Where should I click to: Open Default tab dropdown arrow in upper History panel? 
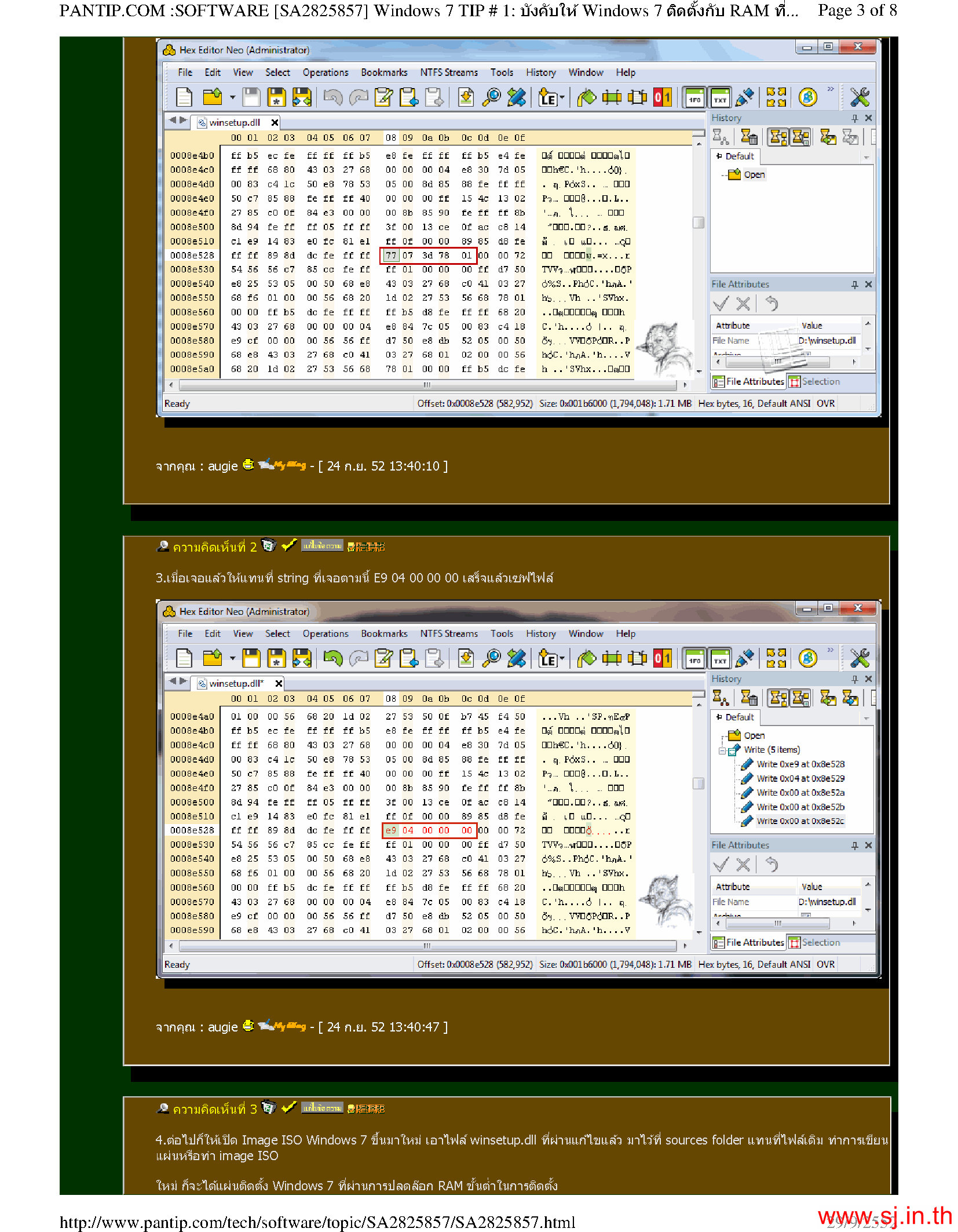pyautogui.click(x=866, y=157)
